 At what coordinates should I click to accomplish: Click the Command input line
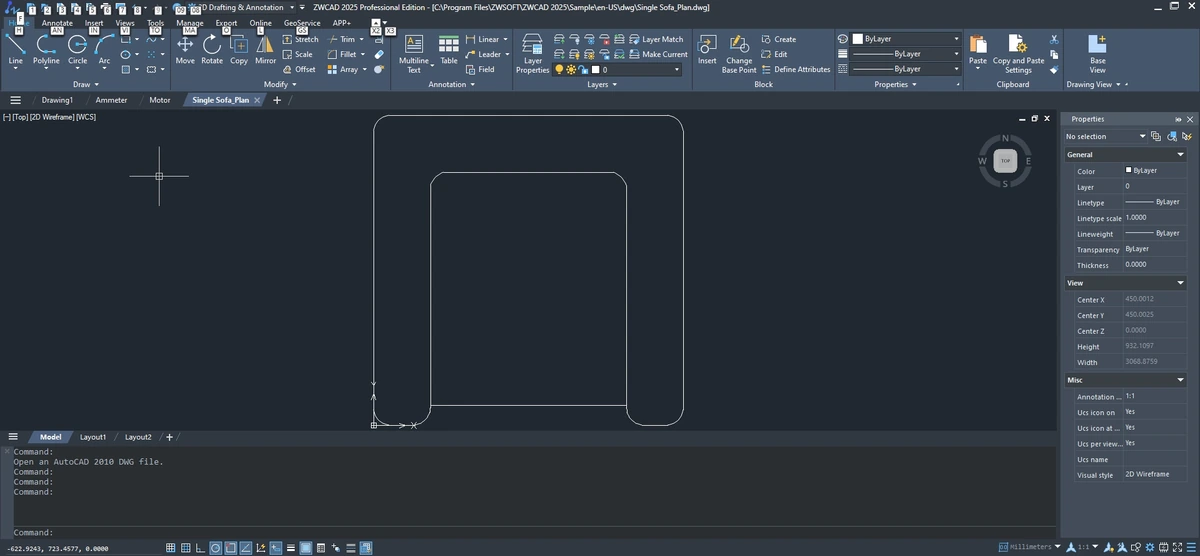pyautogui.click(x=528, y=533)
